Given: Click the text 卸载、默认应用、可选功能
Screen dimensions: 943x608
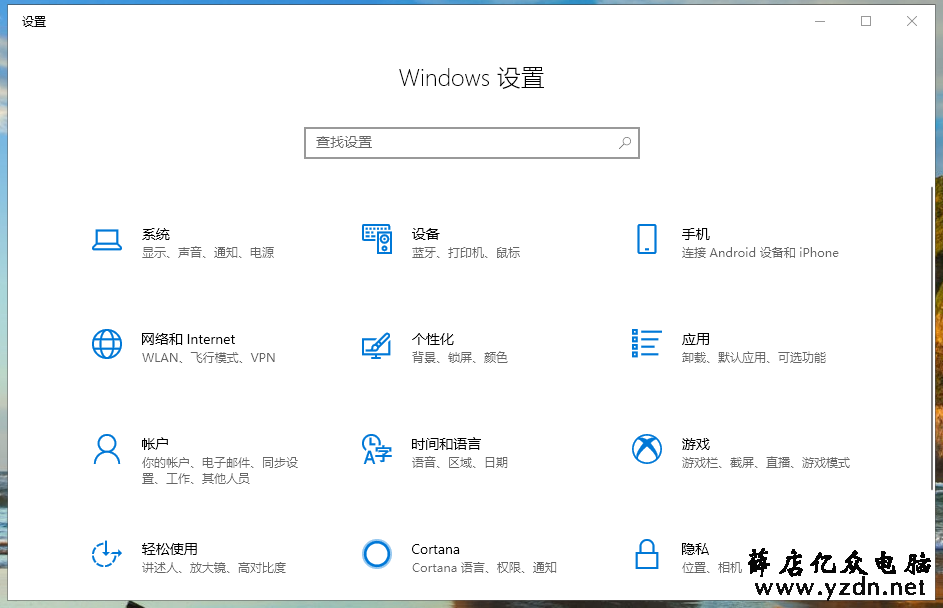Looking at the screenshot, I should point(754,358).
